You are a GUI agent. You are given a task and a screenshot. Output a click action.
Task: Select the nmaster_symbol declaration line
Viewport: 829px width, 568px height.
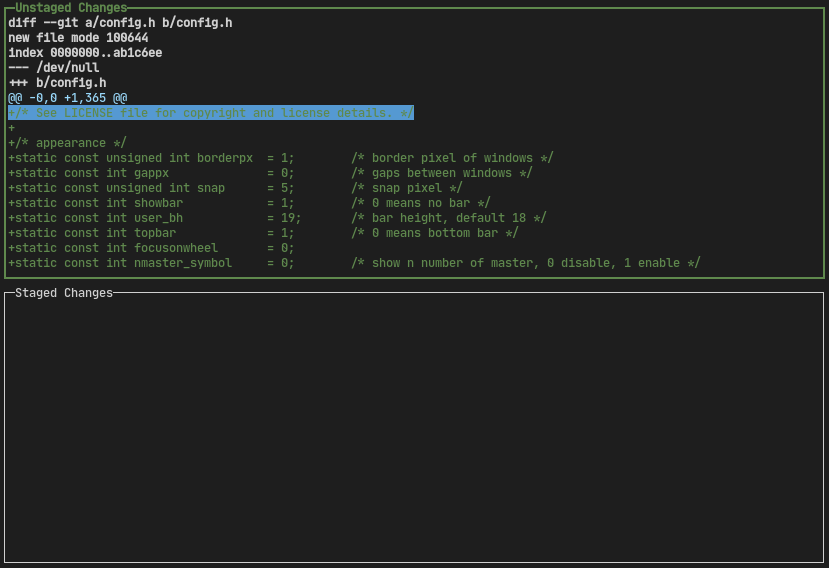click(x=150, y=263)
